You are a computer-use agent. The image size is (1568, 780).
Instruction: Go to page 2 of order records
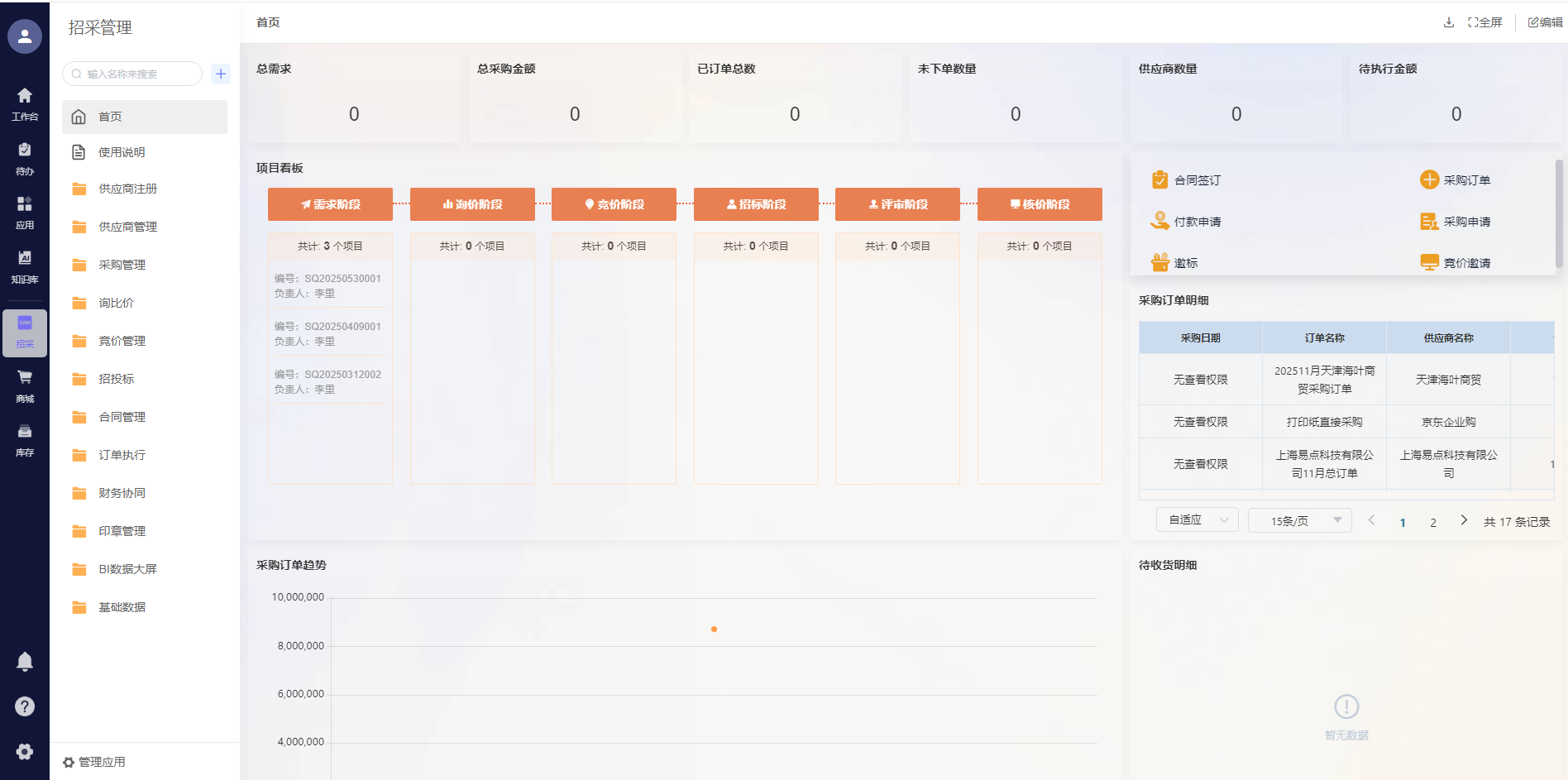tap(1433, 522)
